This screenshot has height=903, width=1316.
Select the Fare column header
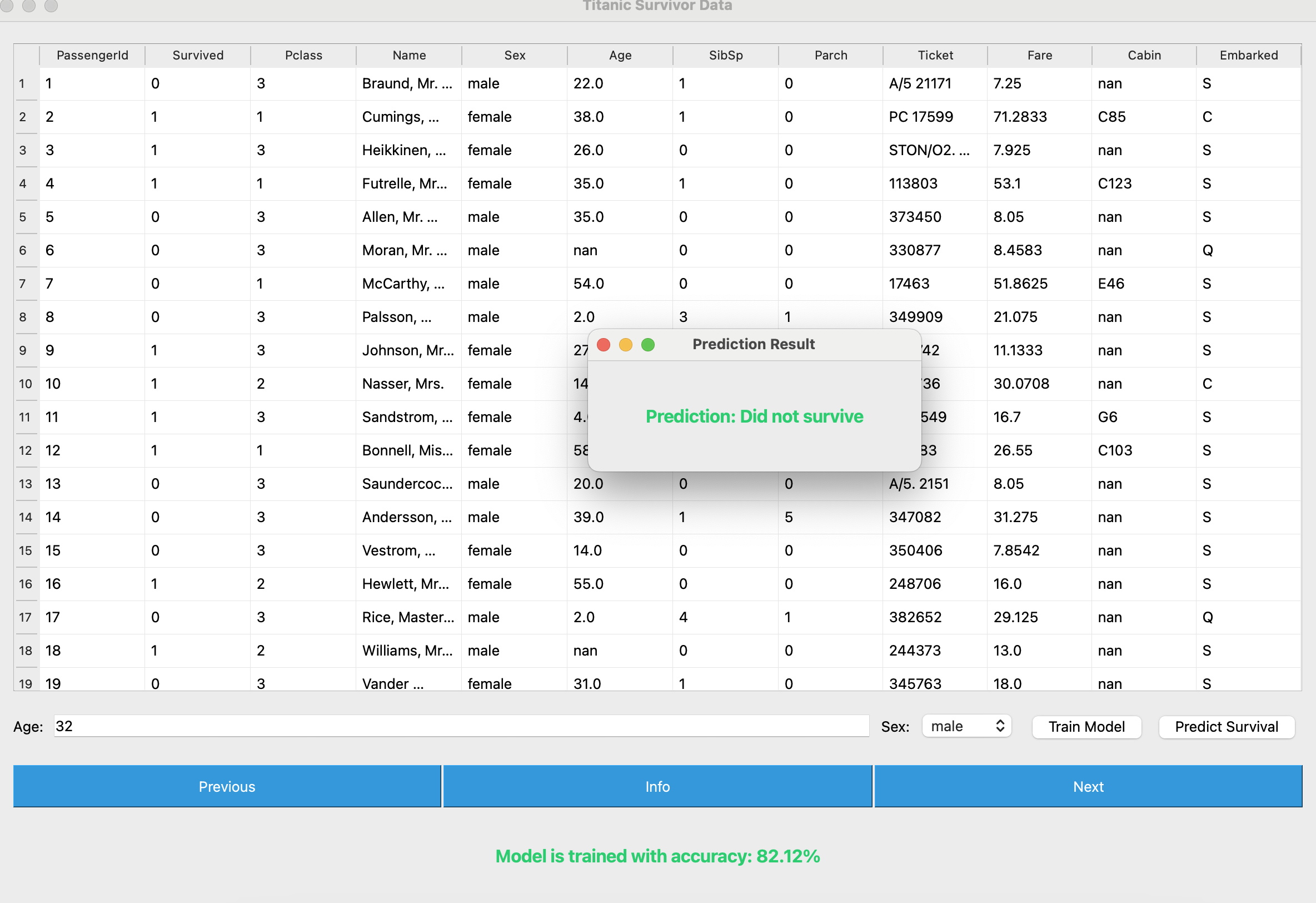tap(1040, 56)
